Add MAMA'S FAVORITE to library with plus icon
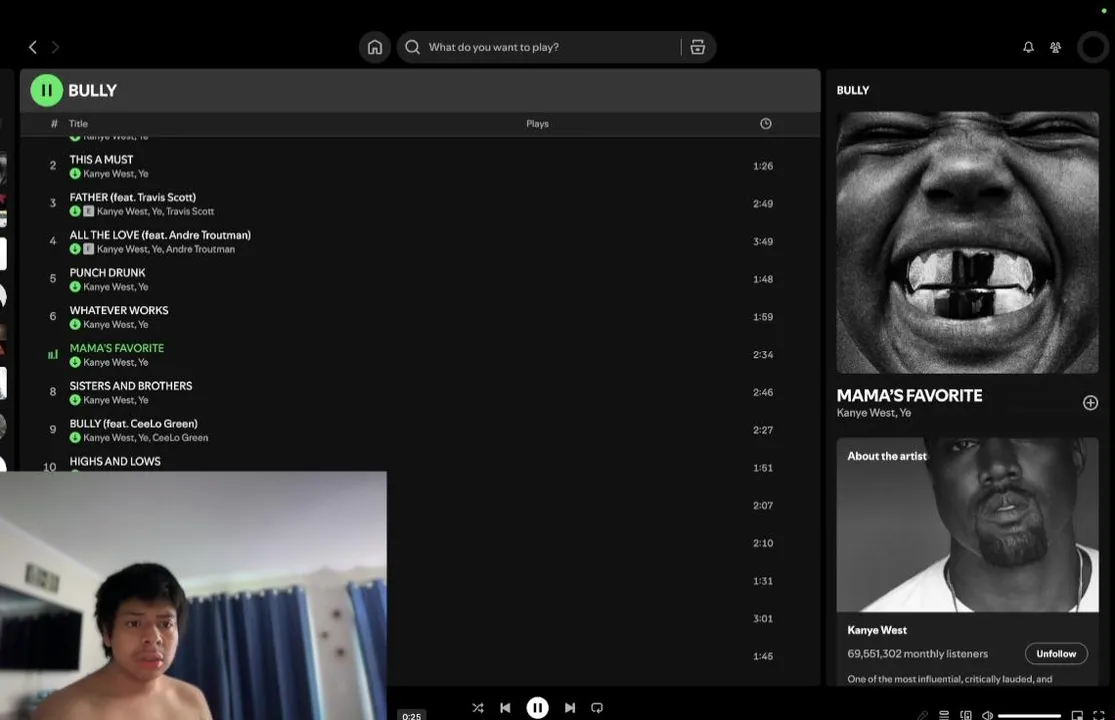Screen dimensions: 1115x720 pos(1090,403)
